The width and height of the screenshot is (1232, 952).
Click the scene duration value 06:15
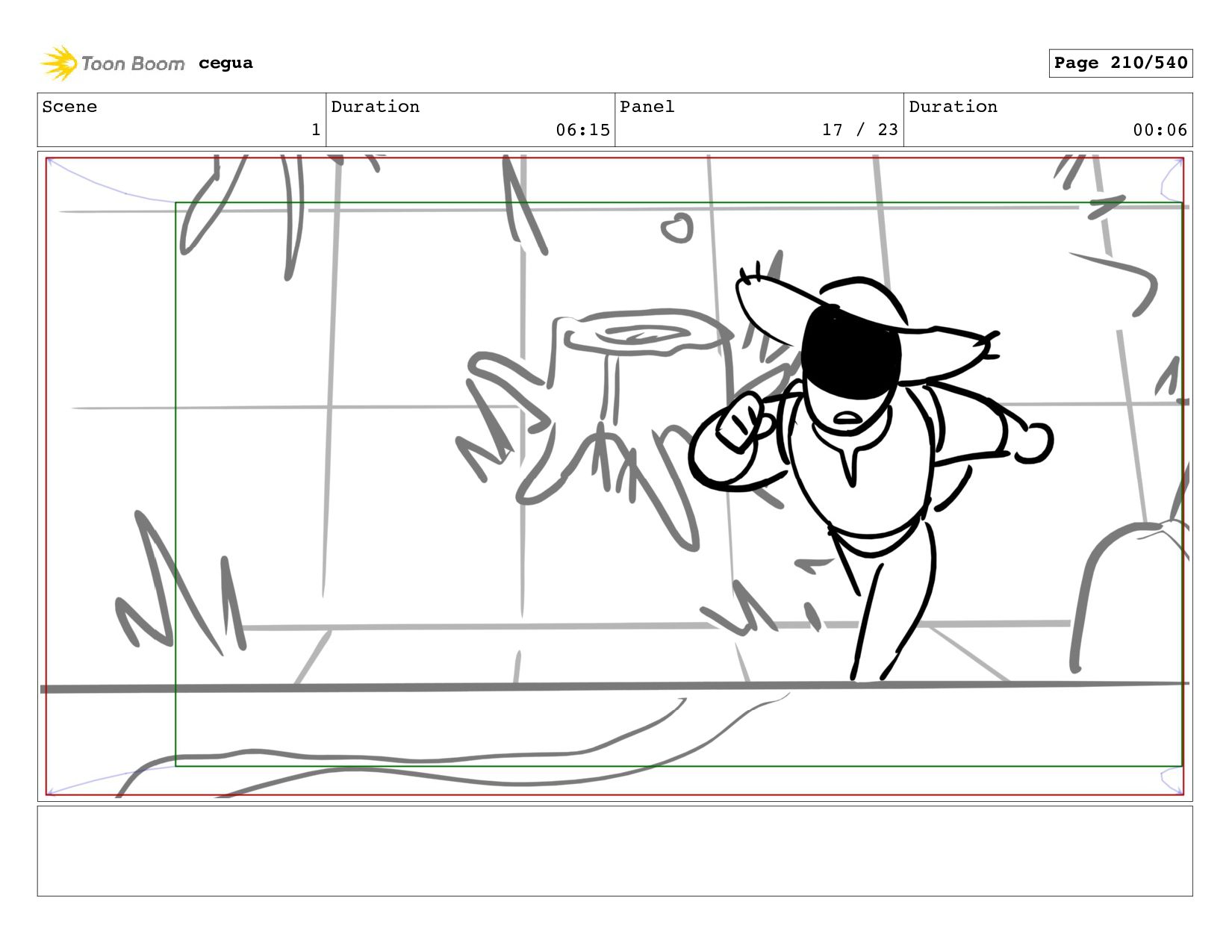click(582, 130)
